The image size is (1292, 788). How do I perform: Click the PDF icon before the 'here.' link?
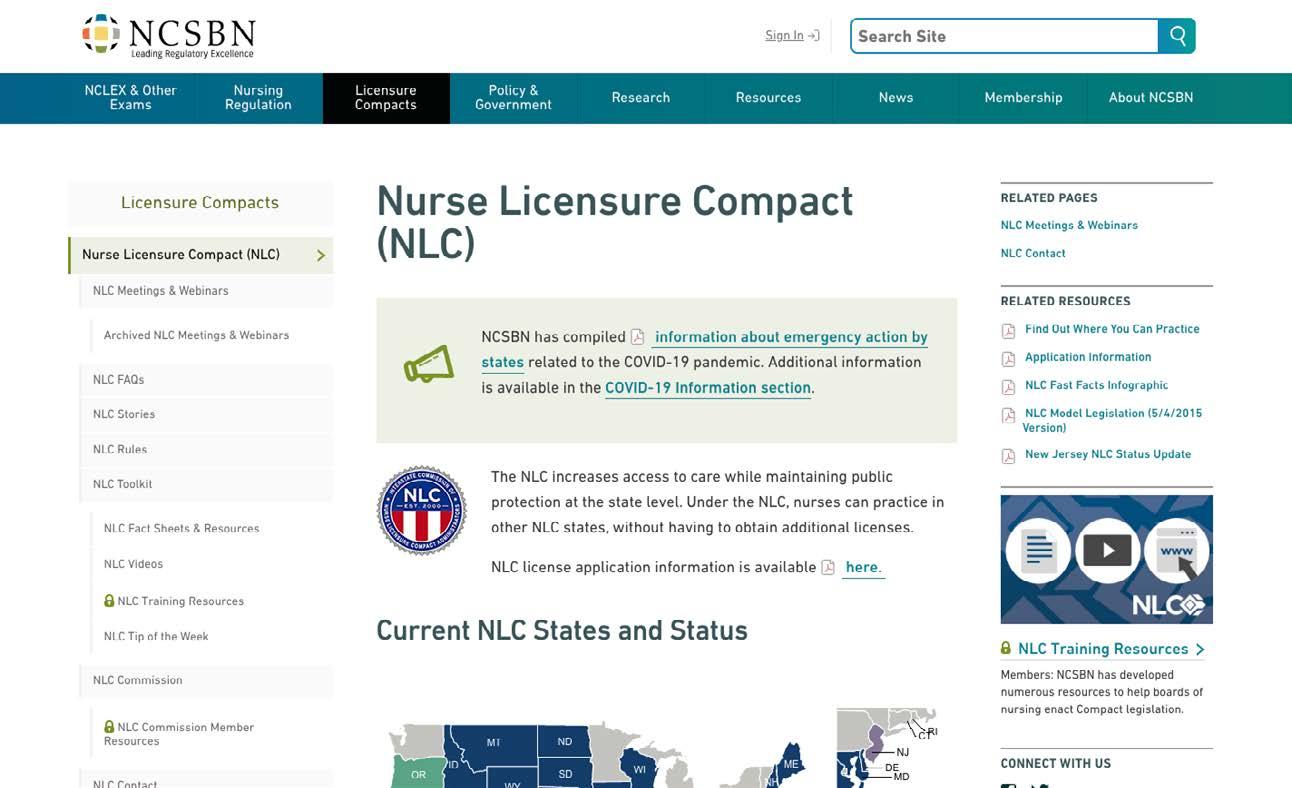click(828, 567)
